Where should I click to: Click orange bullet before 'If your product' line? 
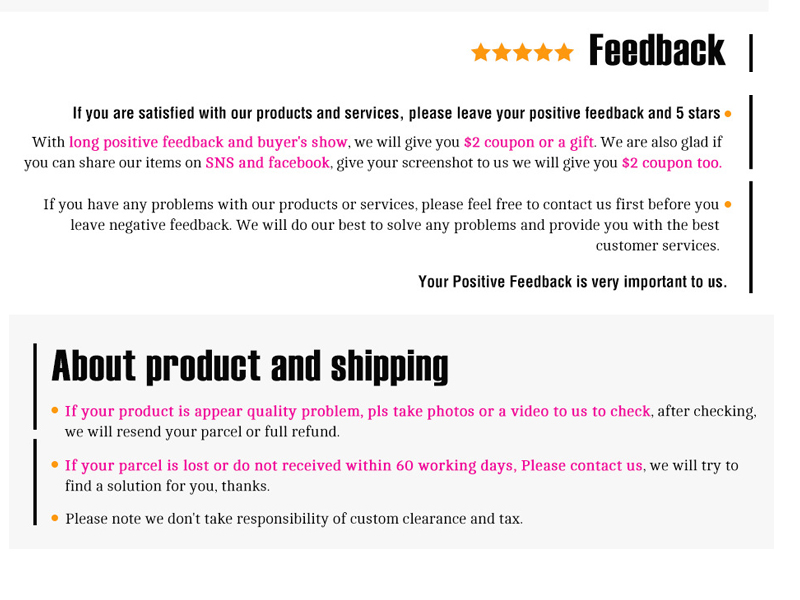coord(55,410)
